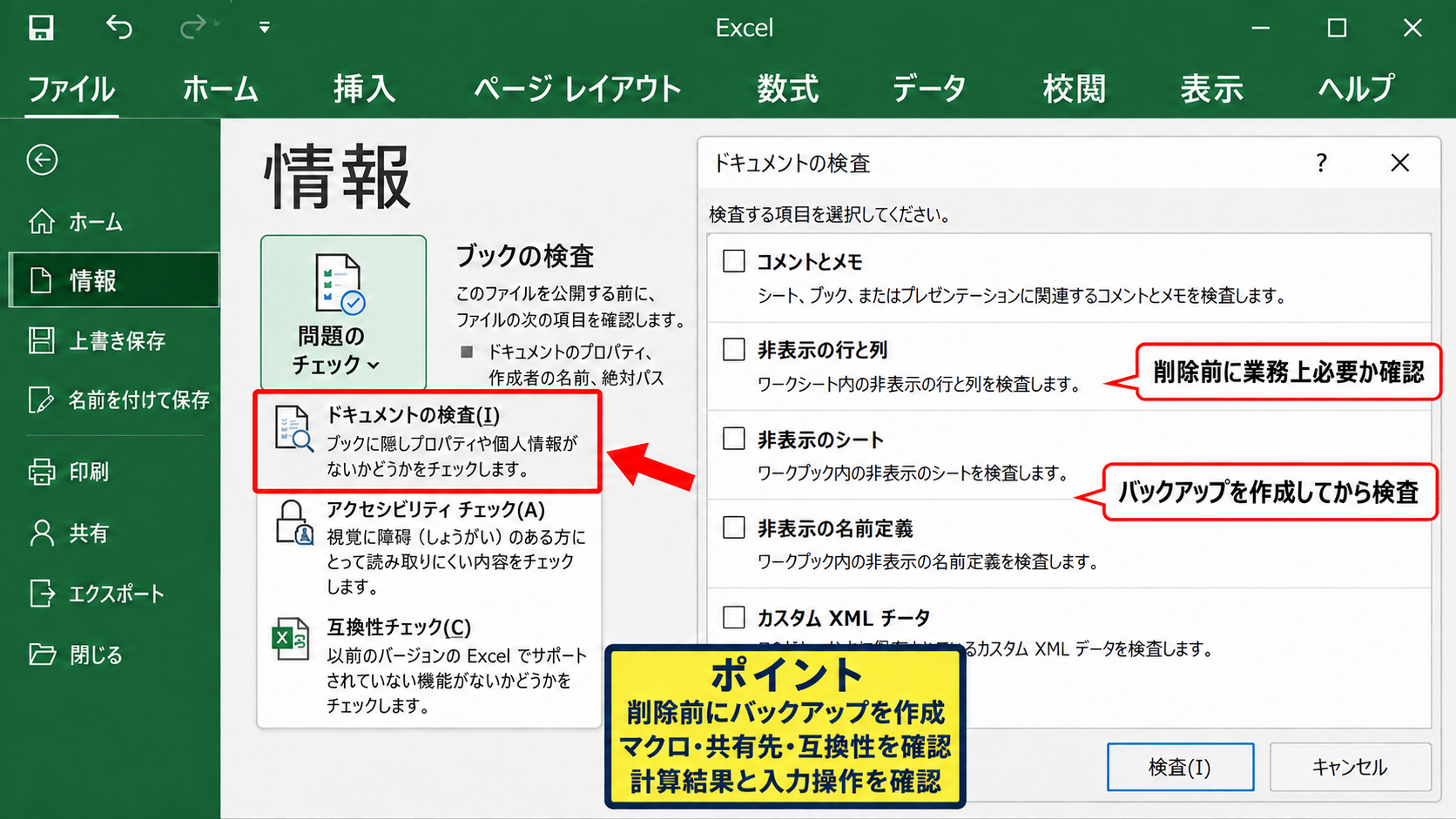
Task: Tick the 非表示の名前定義 checkbox
Action: pyautogui.click(x=734, y=527)
